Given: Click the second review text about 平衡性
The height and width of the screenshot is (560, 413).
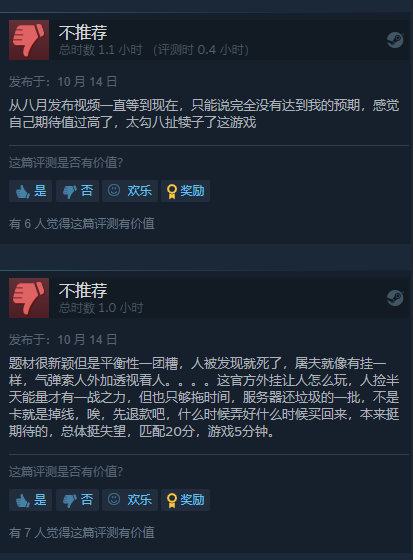Looking at the screenshot, I should tap(204, 397).
